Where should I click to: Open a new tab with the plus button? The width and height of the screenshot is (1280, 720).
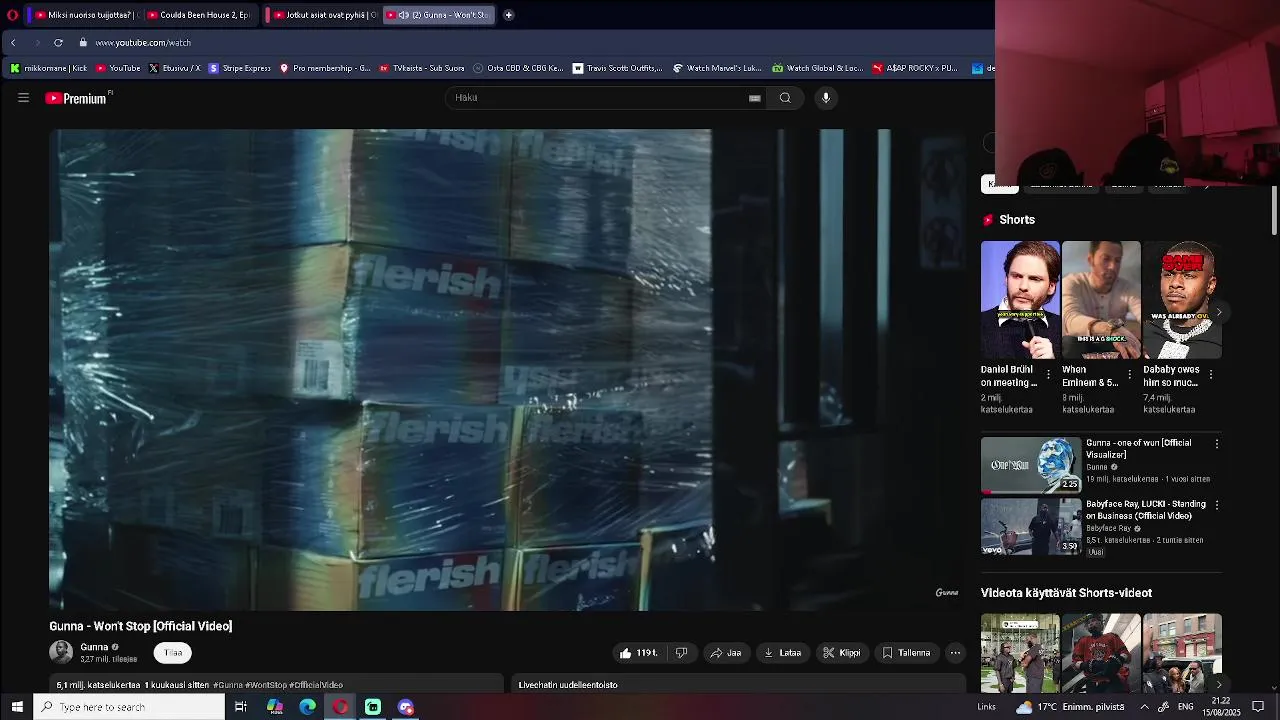(508, 15)
